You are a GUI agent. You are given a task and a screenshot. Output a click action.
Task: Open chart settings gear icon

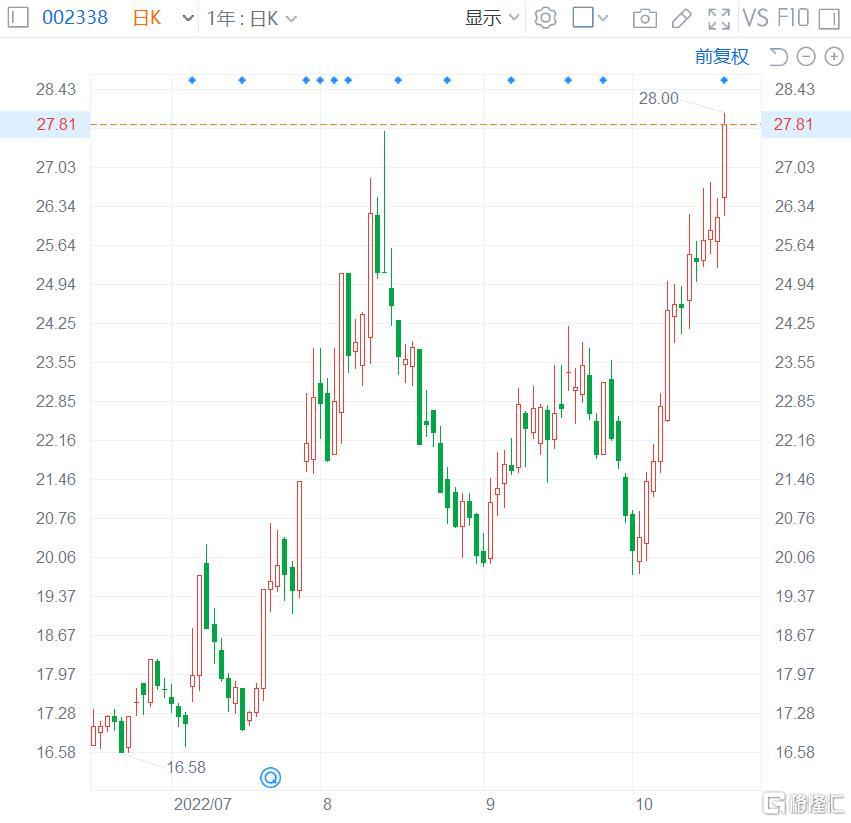pyautogui.click(x=545, y=18)
